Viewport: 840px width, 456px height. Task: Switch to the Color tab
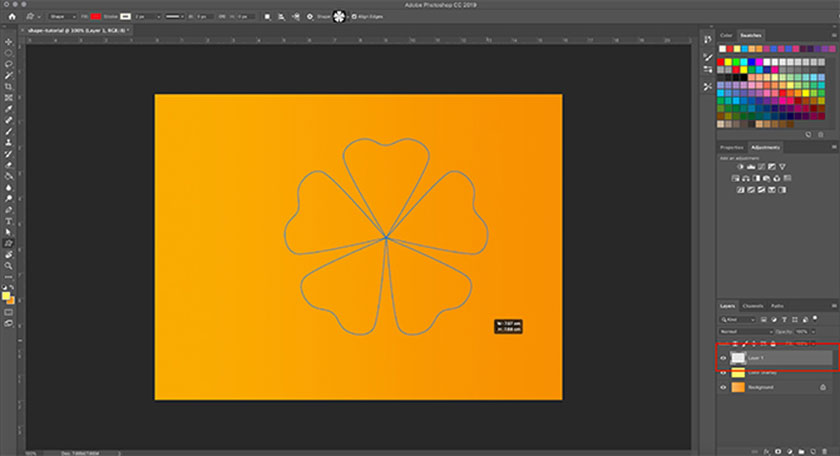coord(726,35)
